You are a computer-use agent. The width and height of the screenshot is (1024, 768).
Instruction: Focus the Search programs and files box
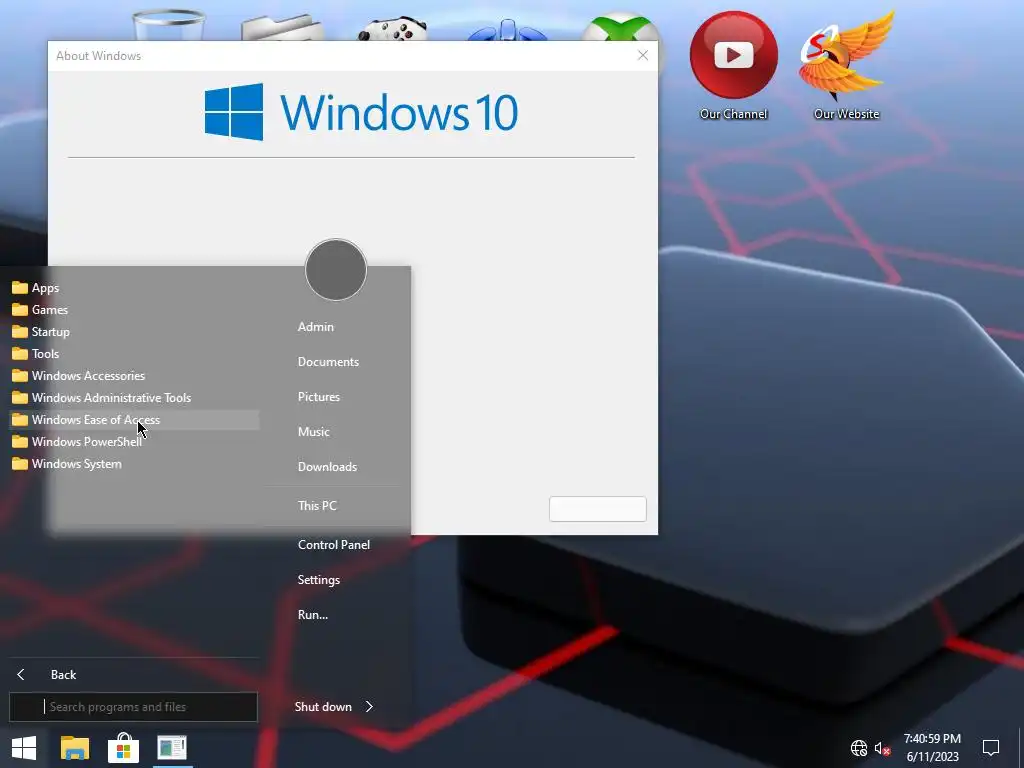click(x=133, y=707)
